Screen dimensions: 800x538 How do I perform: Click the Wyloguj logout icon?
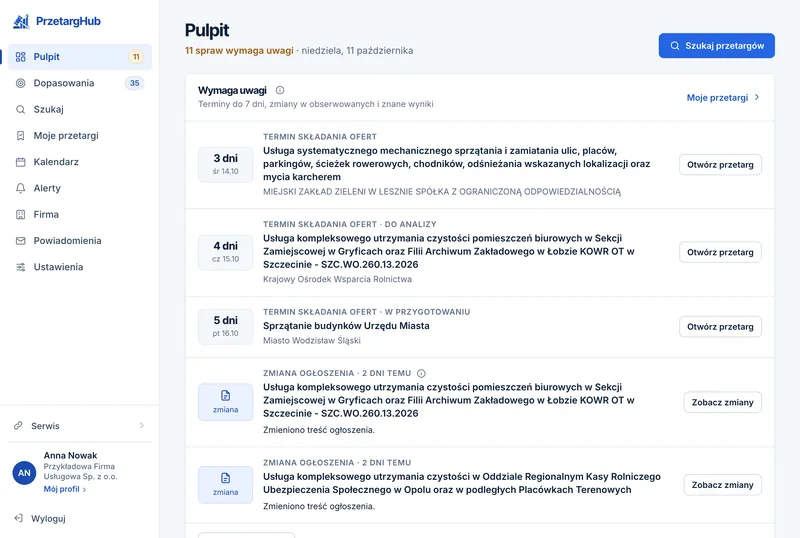click(x=18, y=519)
